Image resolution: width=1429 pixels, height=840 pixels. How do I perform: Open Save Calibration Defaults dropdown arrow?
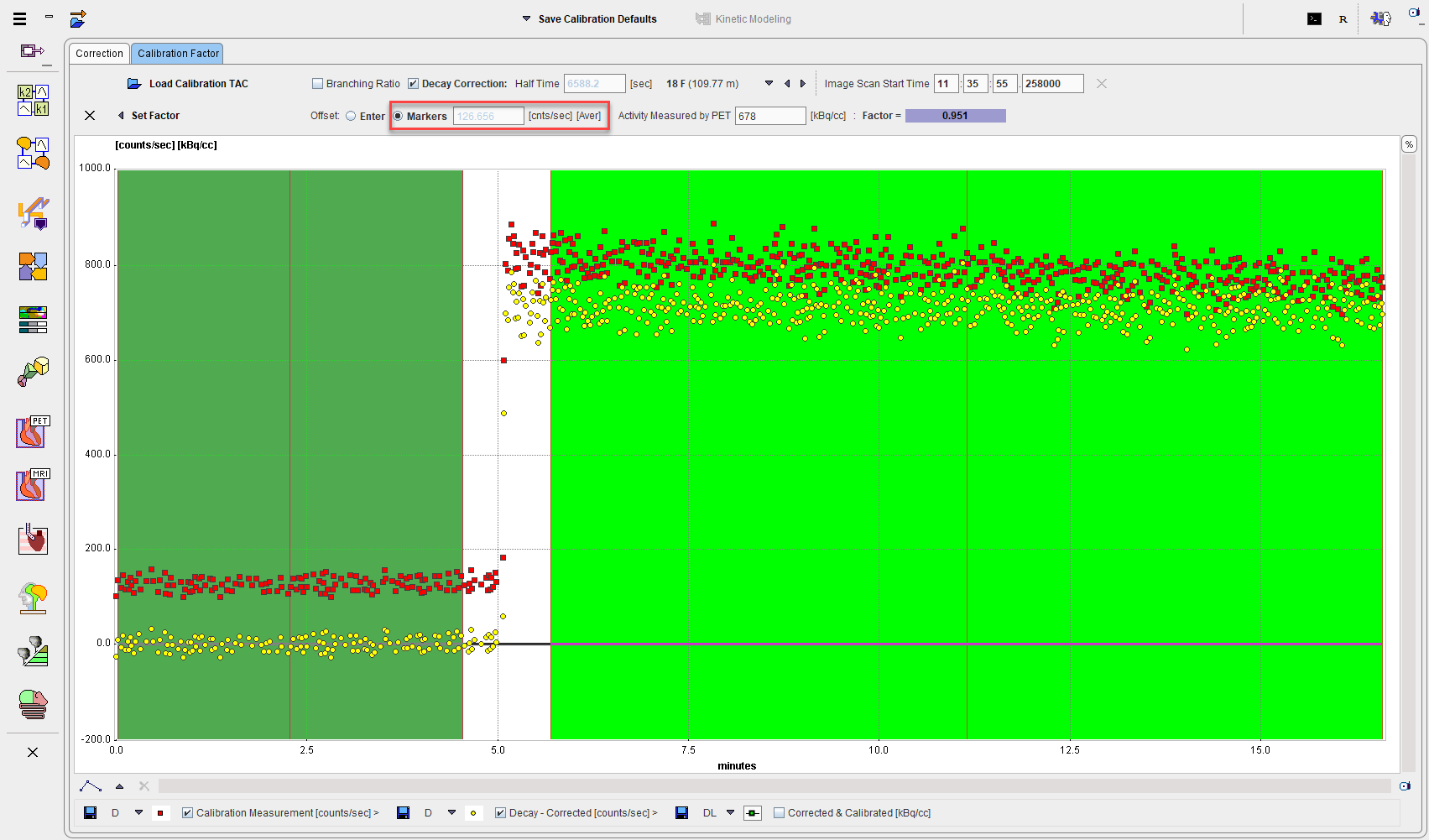[x=526, y=18]
